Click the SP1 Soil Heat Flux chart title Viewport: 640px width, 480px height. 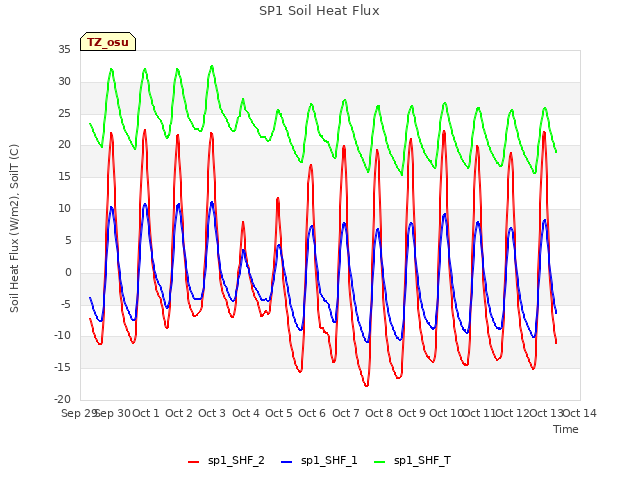click(x=319, y=11)
